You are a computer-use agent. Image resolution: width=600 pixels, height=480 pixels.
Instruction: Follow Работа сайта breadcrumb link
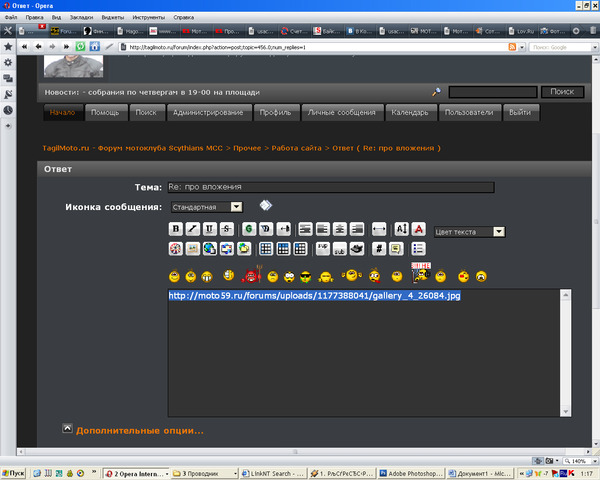click(297, 148)
